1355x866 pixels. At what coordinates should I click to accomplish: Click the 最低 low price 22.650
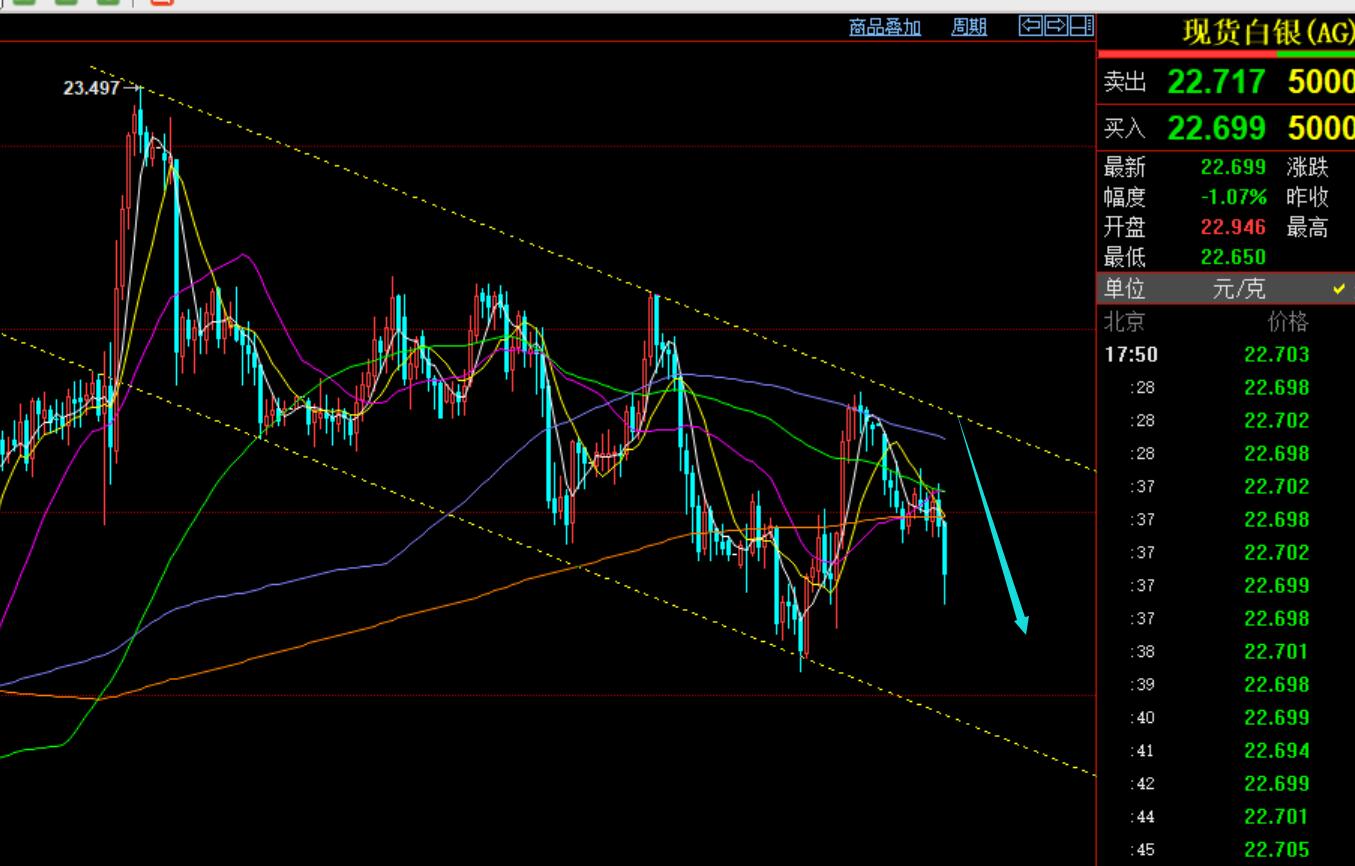(1233, 257)
